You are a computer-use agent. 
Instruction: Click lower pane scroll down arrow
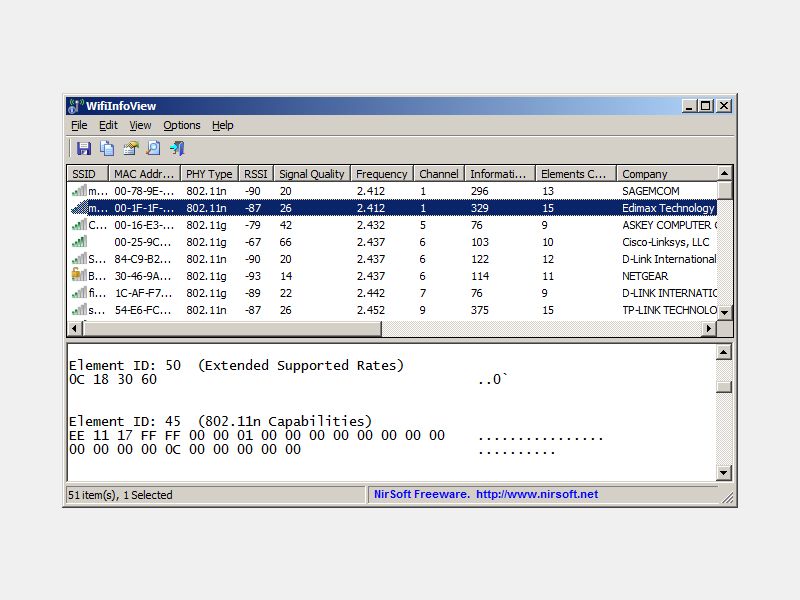[724, 472]
